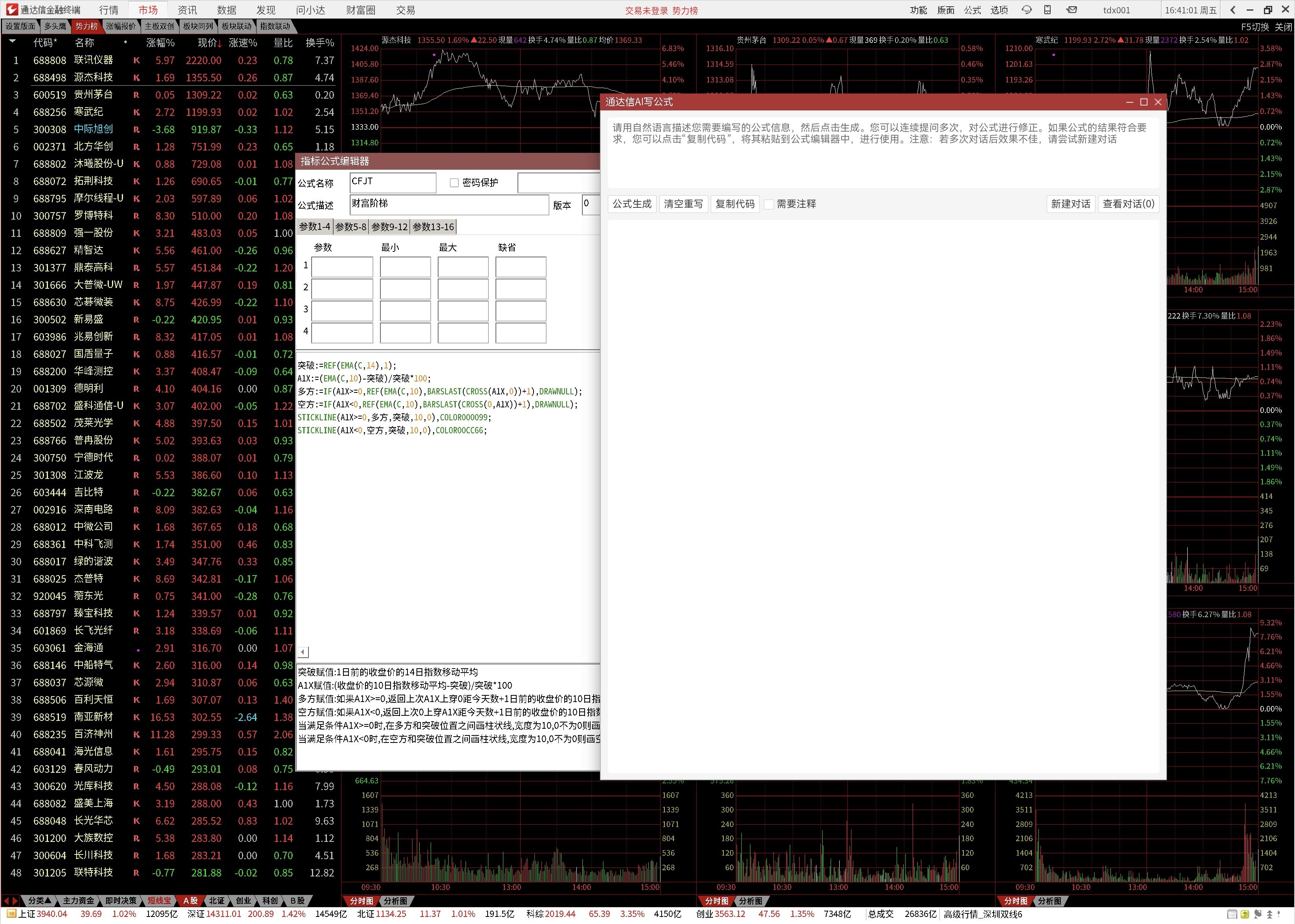Sort by 涨幅% column header

(160, 43)
